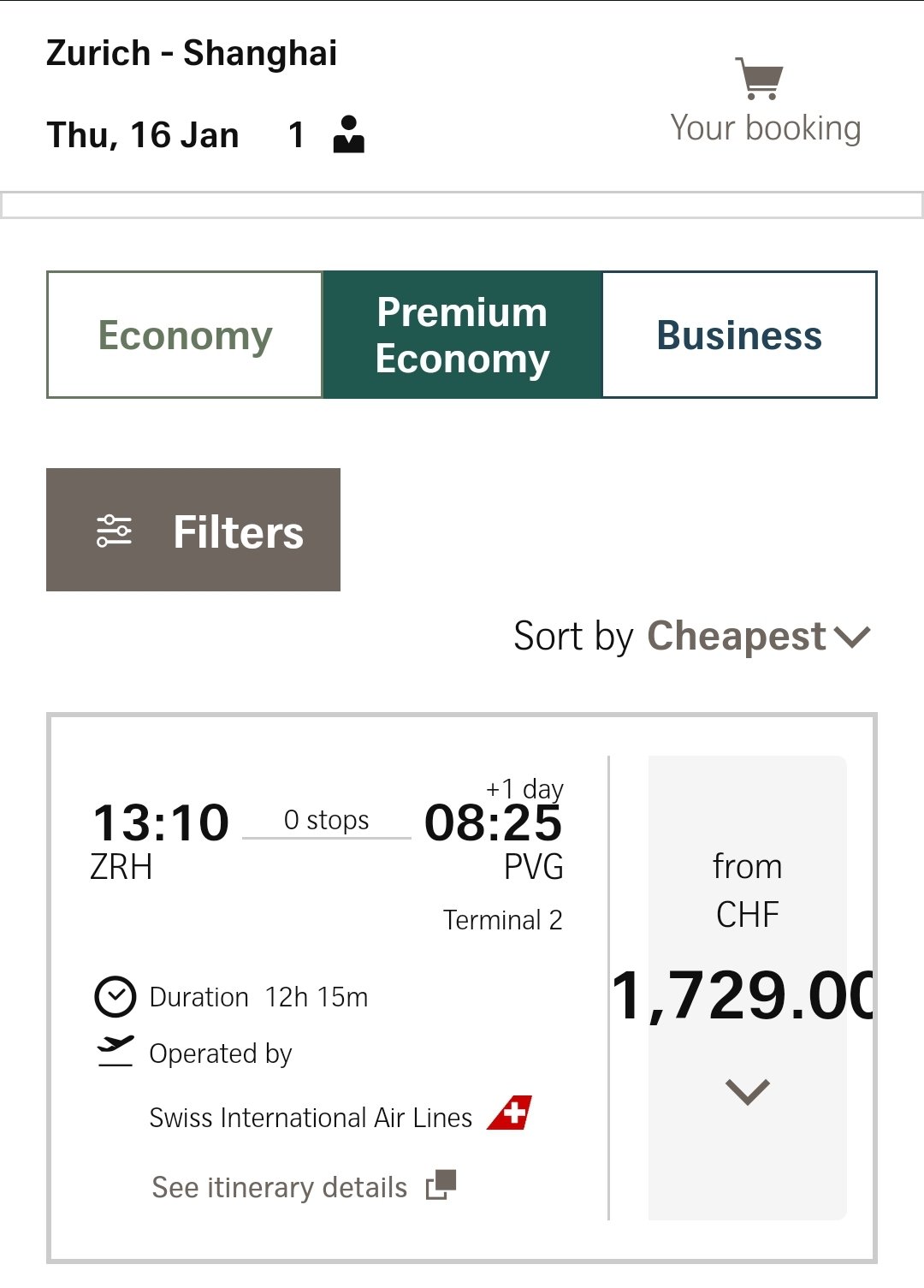Open the shopping cart icon
924x1288 pixels.
[x=759, y=79]
